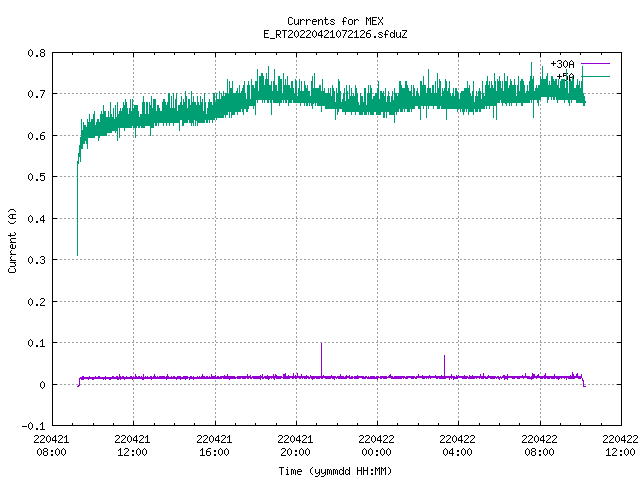Click the y-axis tick value 0.8
Image resolution: width=640 pixels, height=480 pixels.
coord(36,53)
